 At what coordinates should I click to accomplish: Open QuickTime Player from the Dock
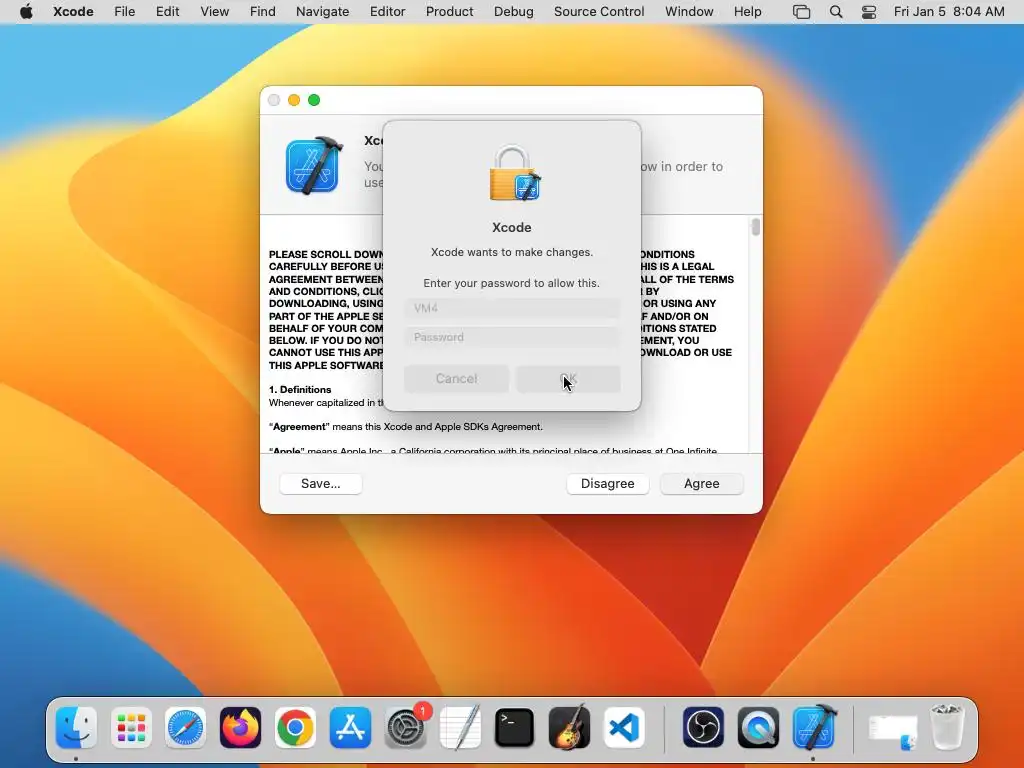[758, 727]
